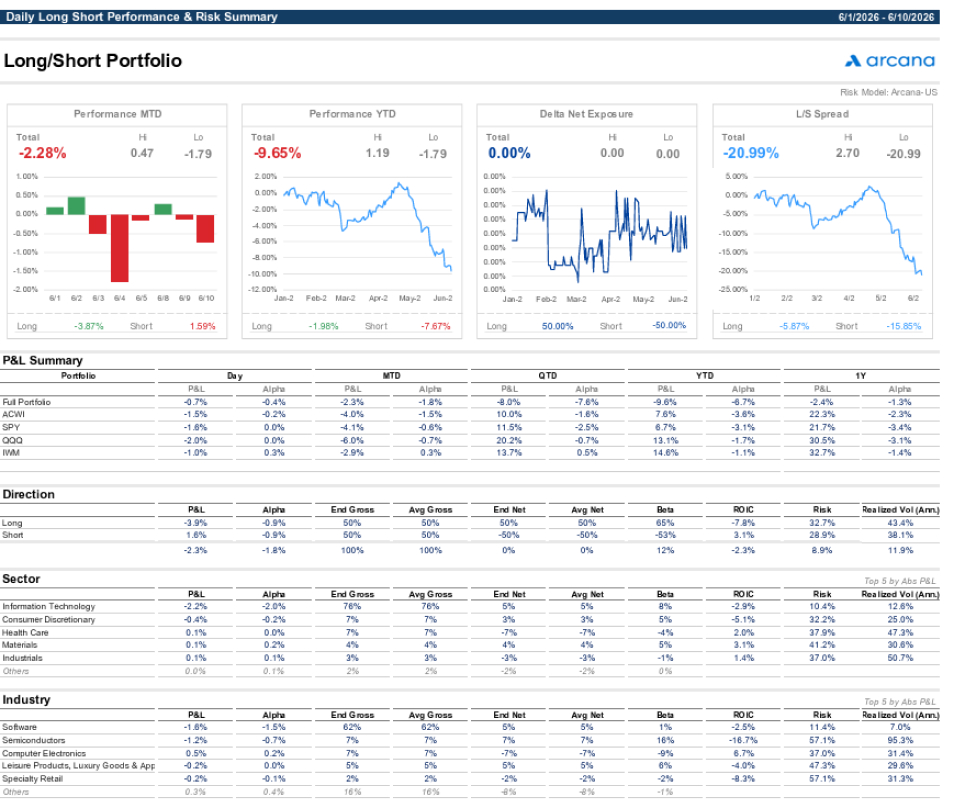Image resolution: width=960 pixels, height=808 pixels.
Task: Select the -7.67% Short value under Performance YTD
Action: click(435, 326)
